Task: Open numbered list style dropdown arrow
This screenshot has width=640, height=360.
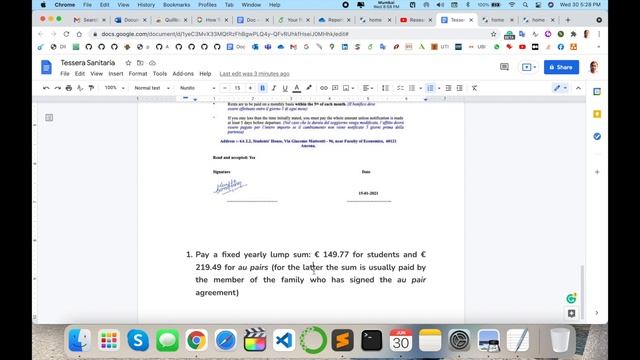Action: click(439, 88)
